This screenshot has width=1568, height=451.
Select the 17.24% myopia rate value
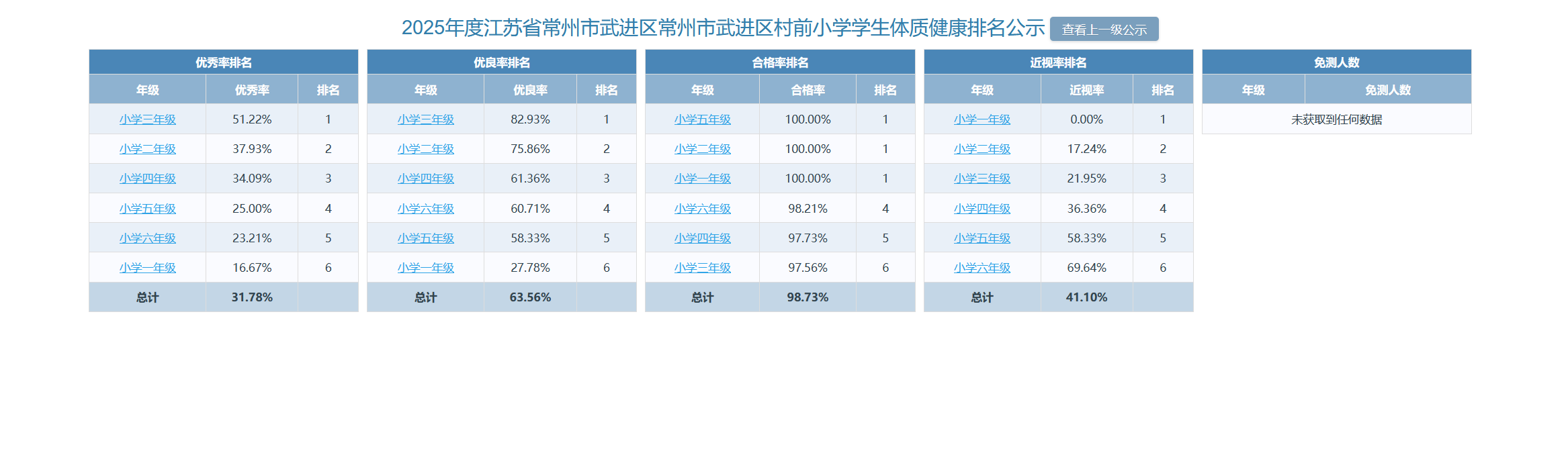pos(1086,149)
